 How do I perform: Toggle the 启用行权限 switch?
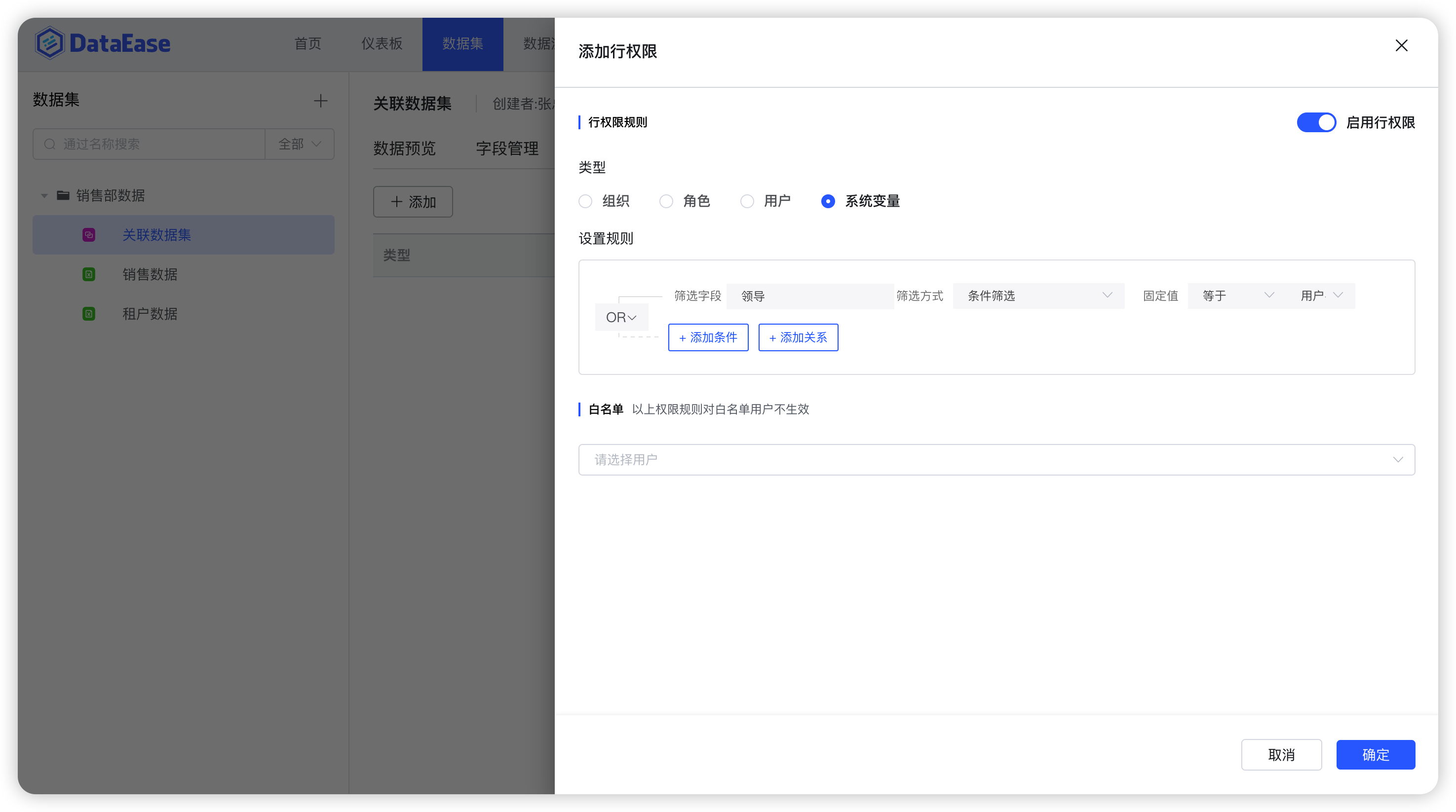(x=1316, y=122)
